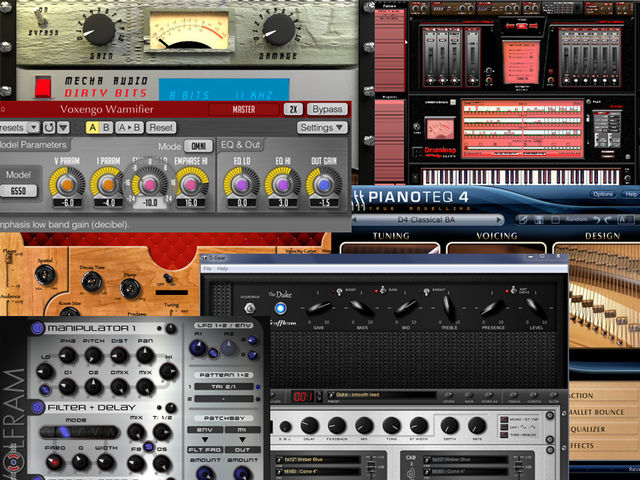640x480 pixels.
Task: Open the 6550 model selector
Action: 18,191
